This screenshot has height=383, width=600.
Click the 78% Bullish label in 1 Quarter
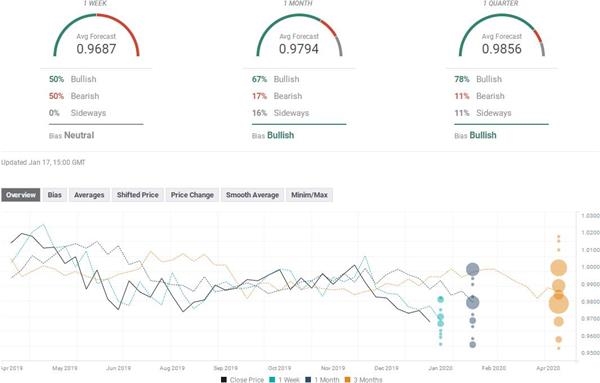pos(478,79)
